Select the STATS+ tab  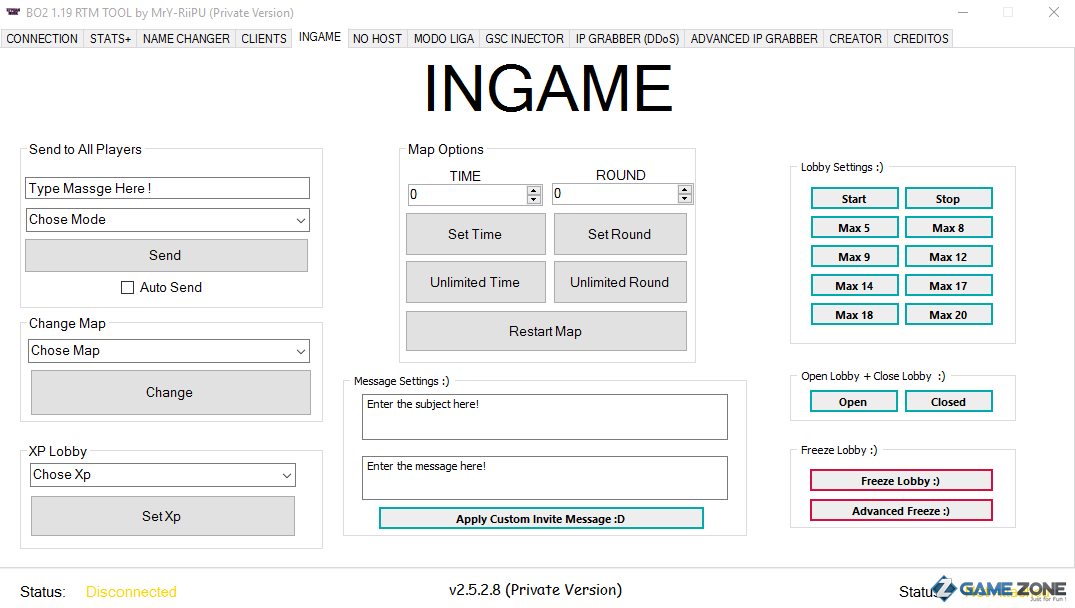tap(110, 39)
